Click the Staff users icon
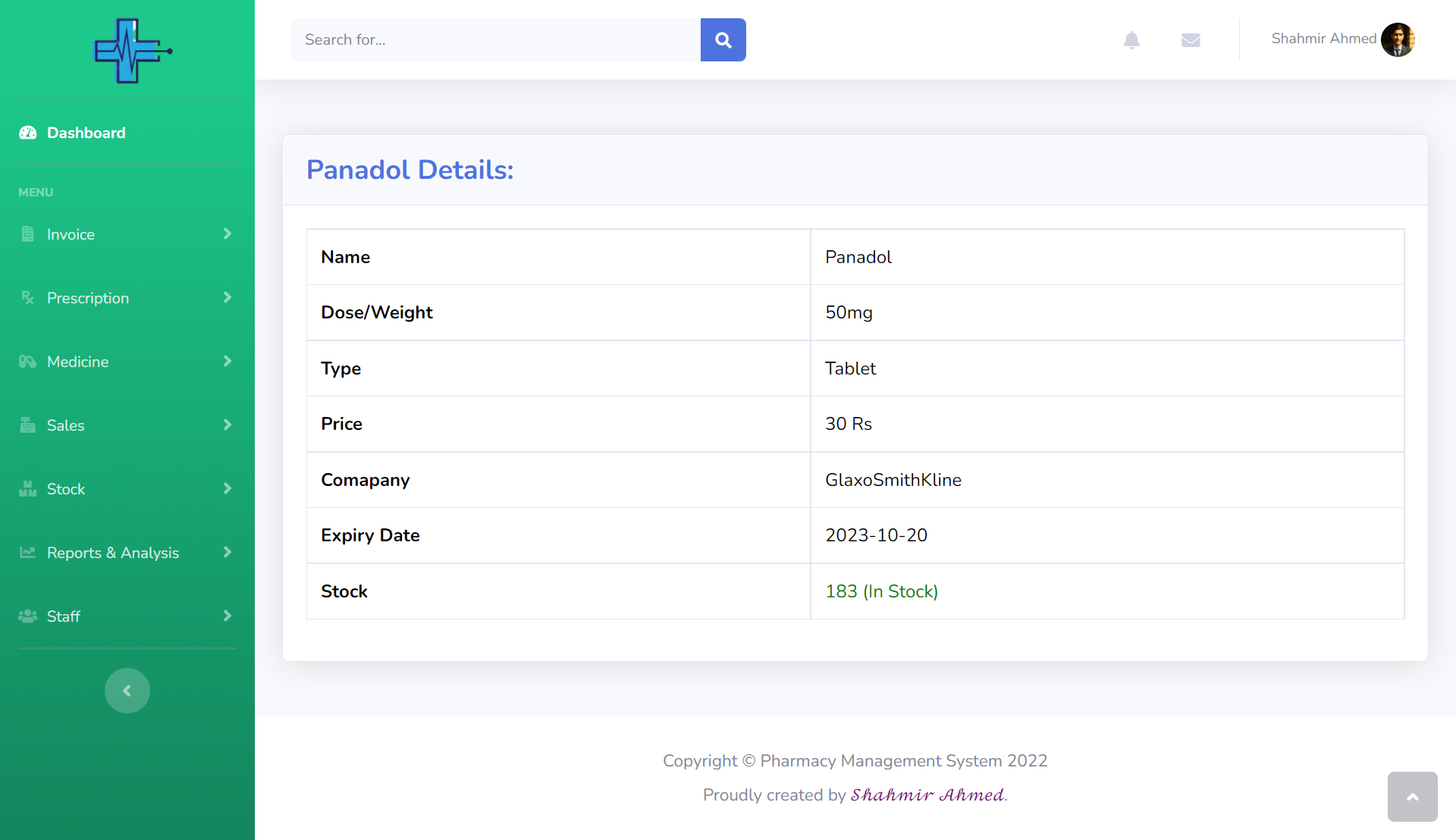The height and width of the screenshot is (840, 1456). pos(28,616)
